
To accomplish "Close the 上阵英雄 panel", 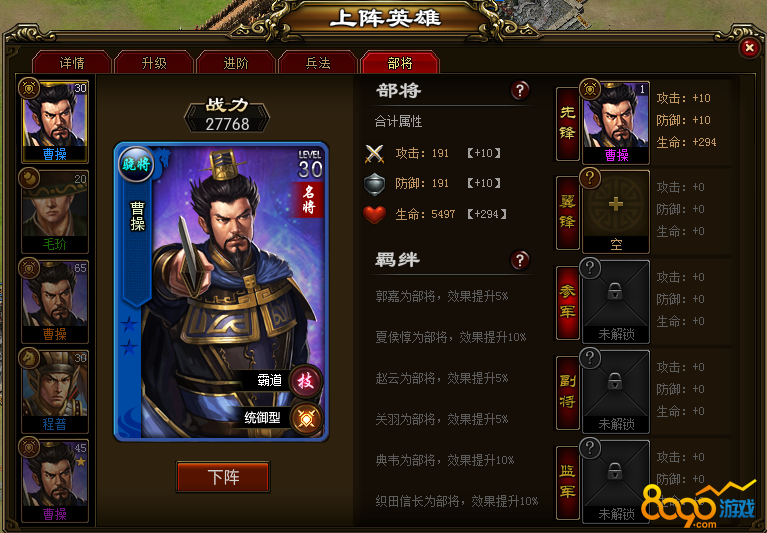I will [749, 48].
